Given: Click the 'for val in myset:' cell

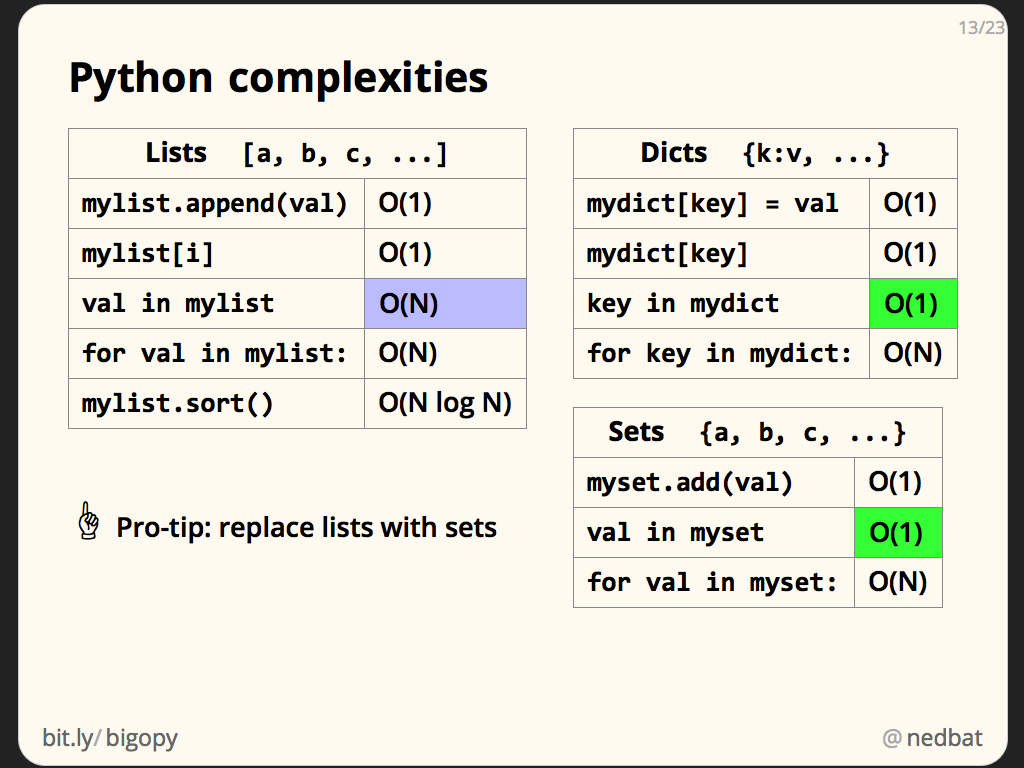Looking at the screenshot, I should point(713,583).
